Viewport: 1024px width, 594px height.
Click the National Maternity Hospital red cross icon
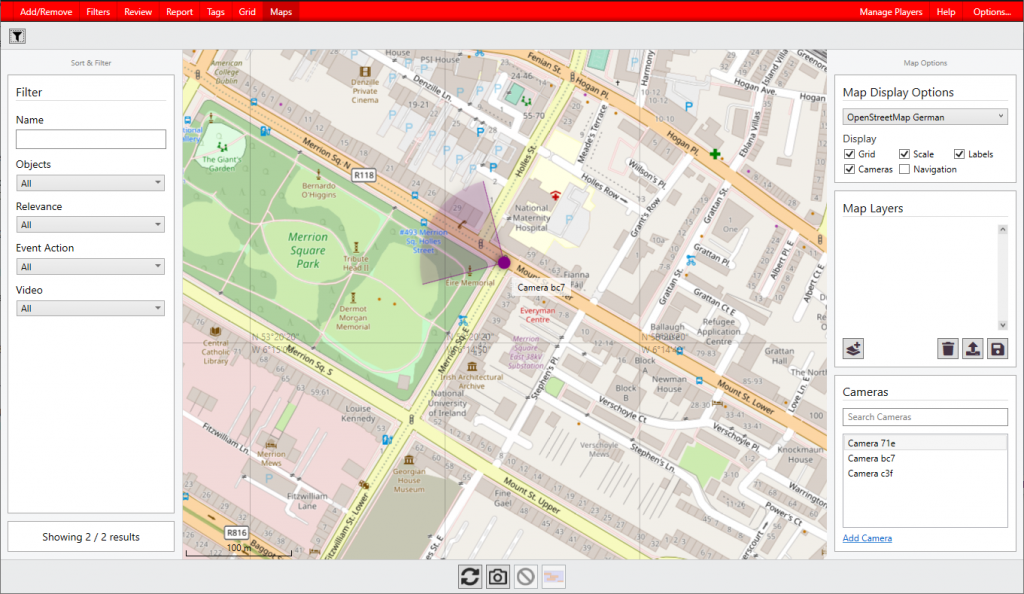pyautogui.click(x=555, y=195)
